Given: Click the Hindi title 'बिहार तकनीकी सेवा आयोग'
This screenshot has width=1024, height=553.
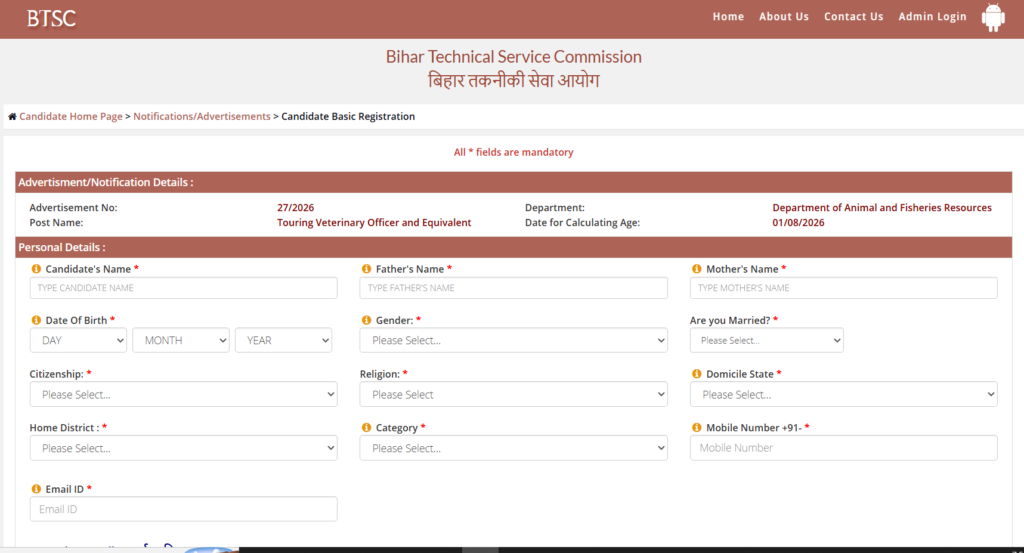Looking at the screenshot, I should tap(513, 81).
